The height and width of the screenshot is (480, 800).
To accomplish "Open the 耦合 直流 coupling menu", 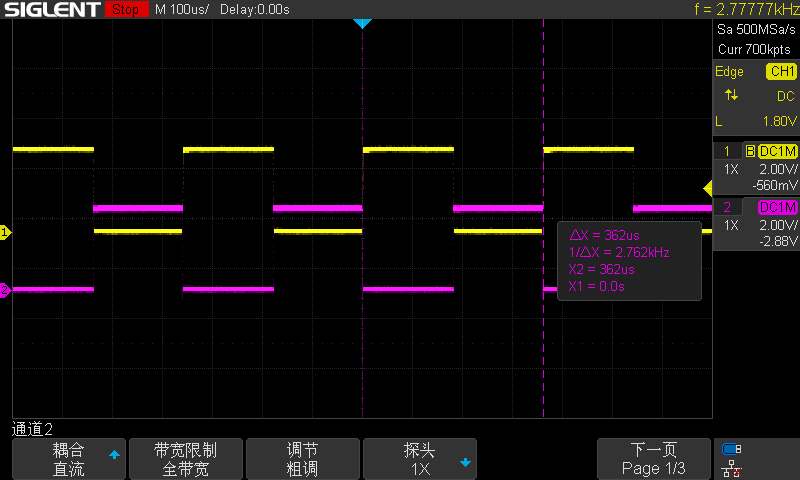I will click(69, 459).
